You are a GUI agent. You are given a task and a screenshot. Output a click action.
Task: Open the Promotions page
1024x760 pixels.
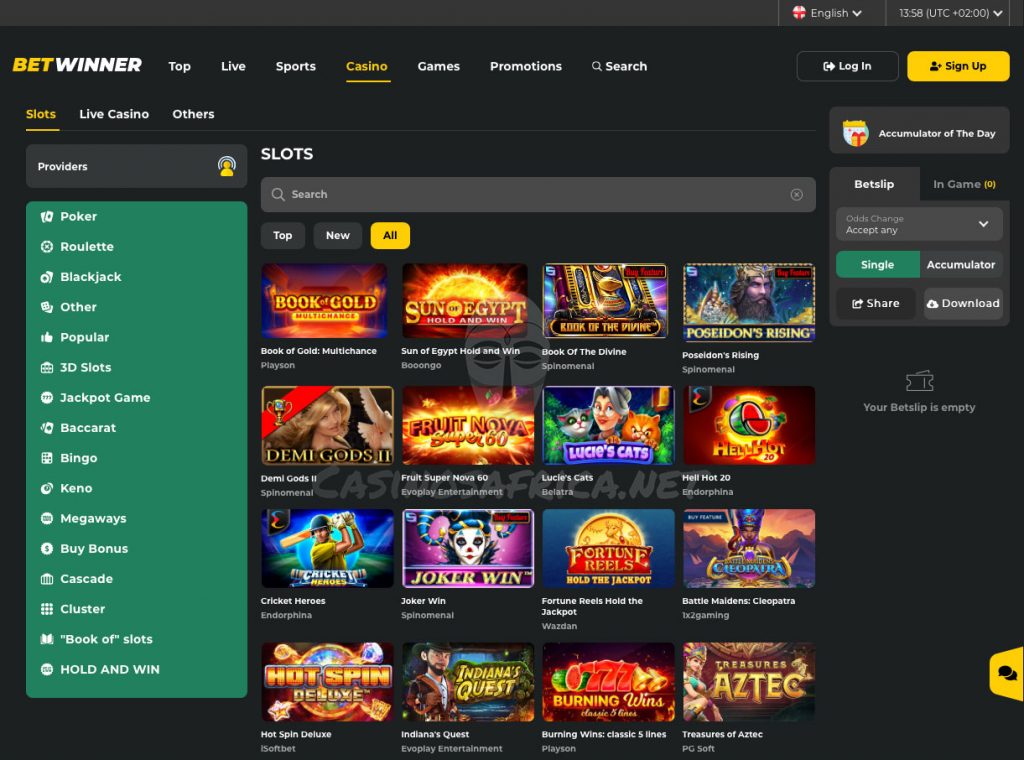tap(526, 66)
